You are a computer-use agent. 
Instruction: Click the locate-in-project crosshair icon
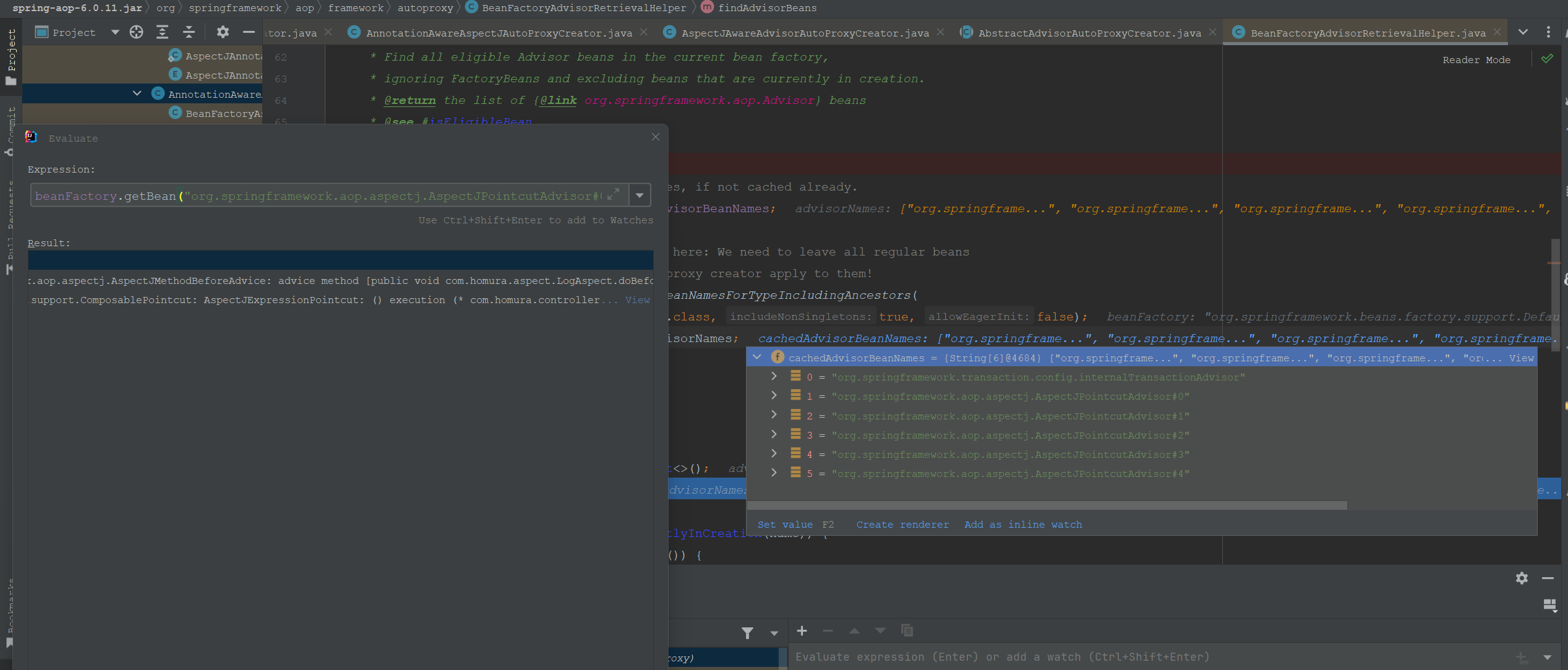click(x=136, y=32)
